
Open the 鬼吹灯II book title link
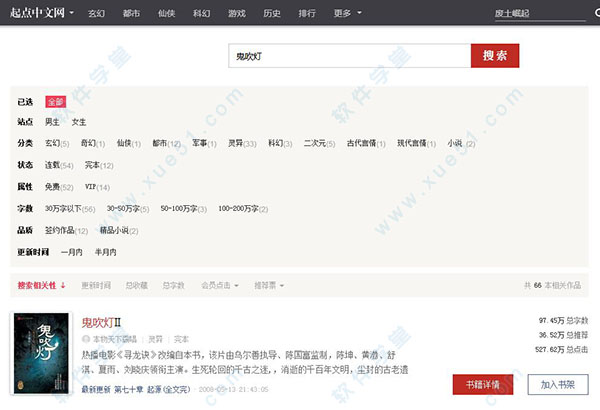pyautogui.click(x=101, y=323)
